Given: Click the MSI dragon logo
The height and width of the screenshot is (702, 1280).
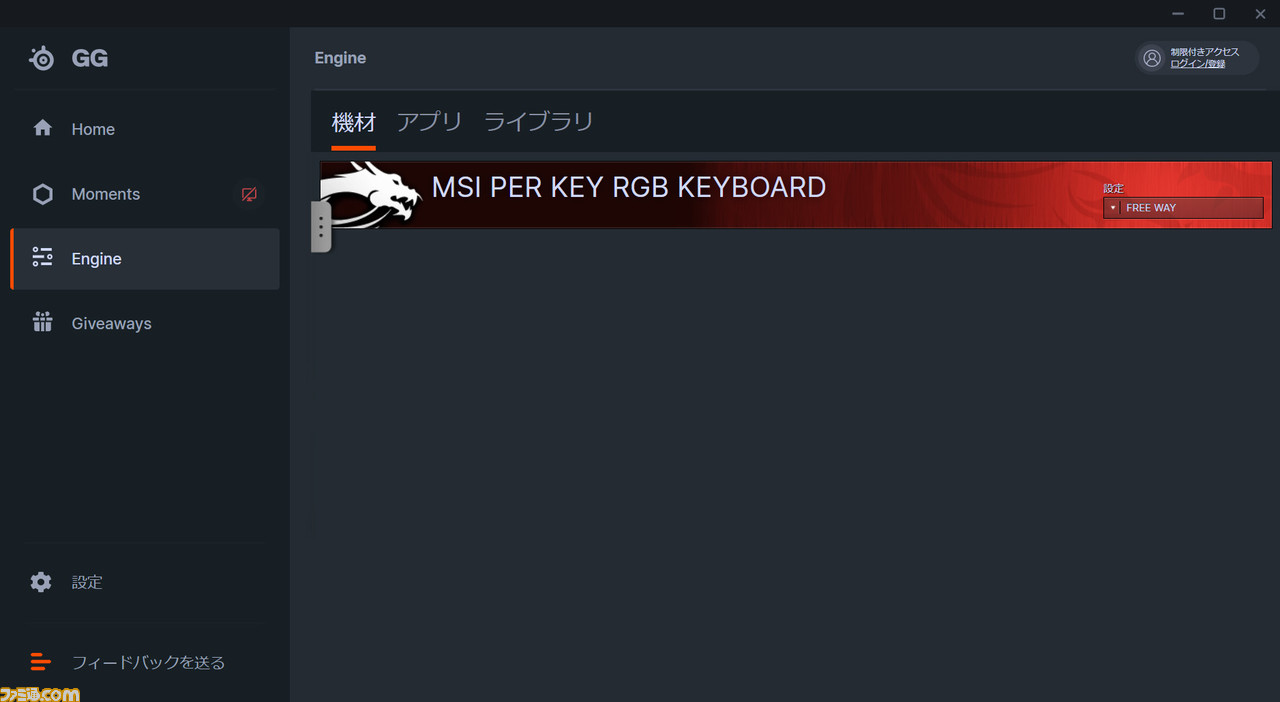Looking at the screenshot, I should (x=370, y=194).
